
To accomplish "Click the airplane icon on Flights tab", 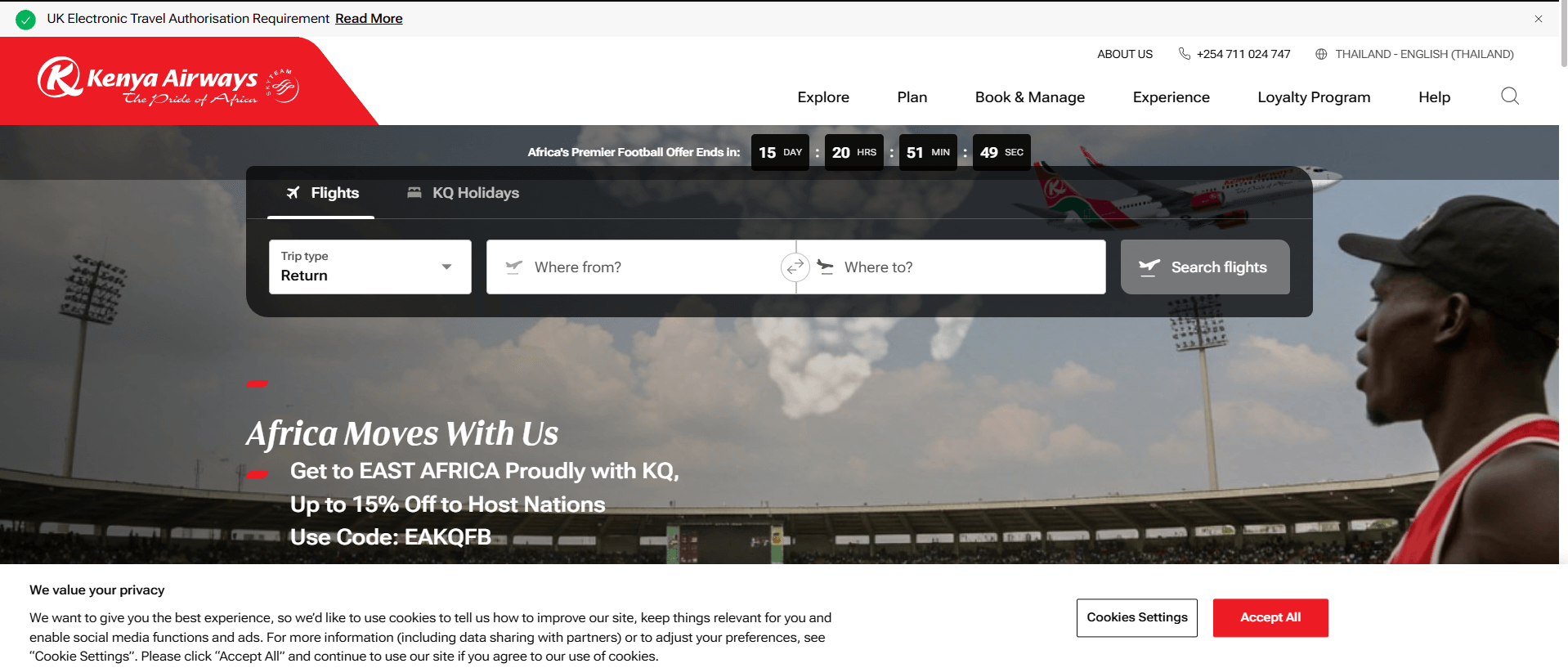I will click(293, 193).
